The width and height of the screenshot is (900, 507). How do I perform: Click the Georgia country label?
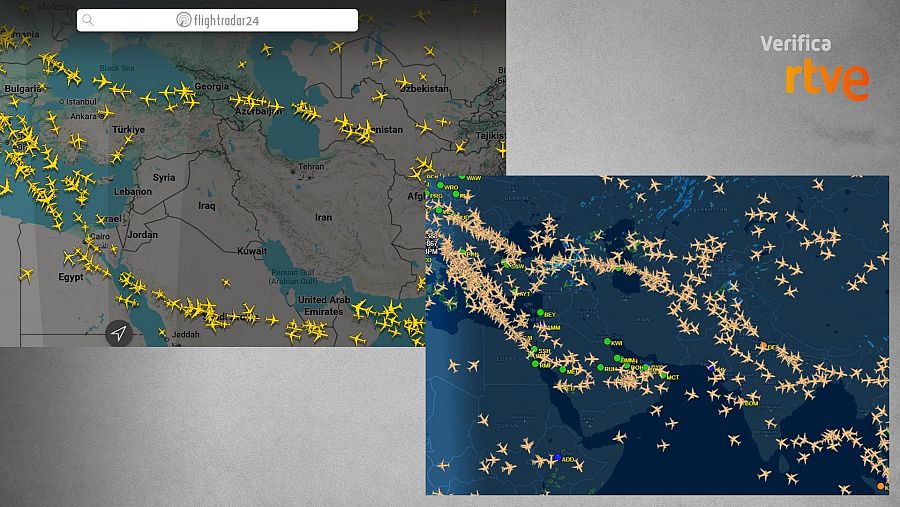212,87
